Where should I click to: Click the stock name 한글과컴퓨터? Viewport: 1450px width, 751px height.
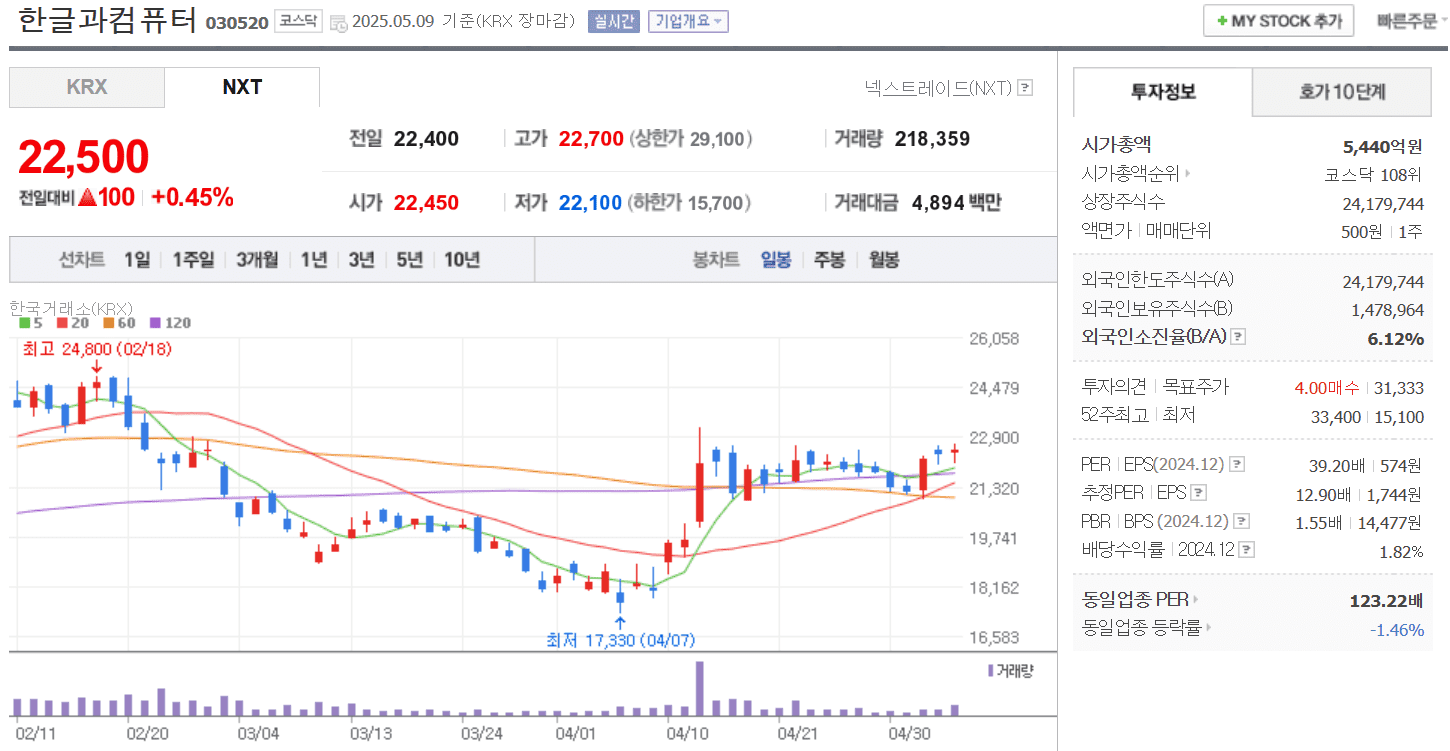coord(106,20)
